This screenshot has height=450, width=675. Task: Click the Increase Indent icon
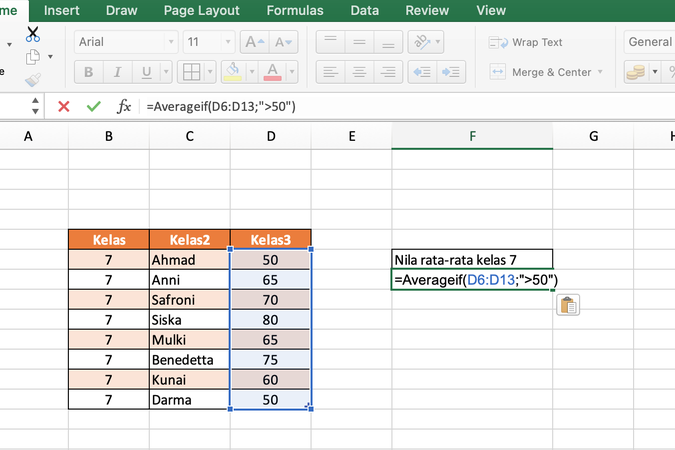click(450, 72)
